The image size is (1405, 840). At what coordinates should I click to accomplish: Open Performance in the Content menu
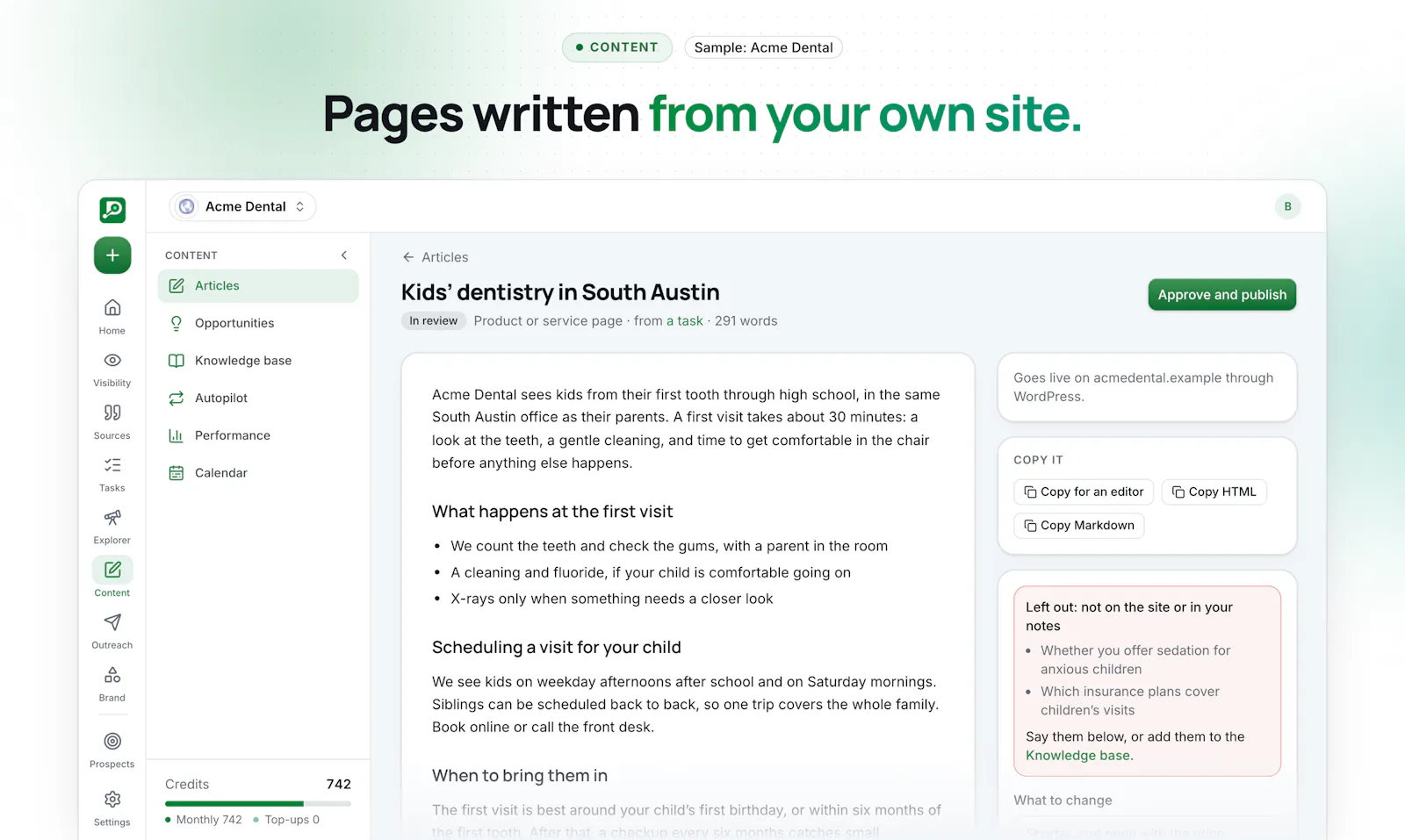[x=258, y=435]
